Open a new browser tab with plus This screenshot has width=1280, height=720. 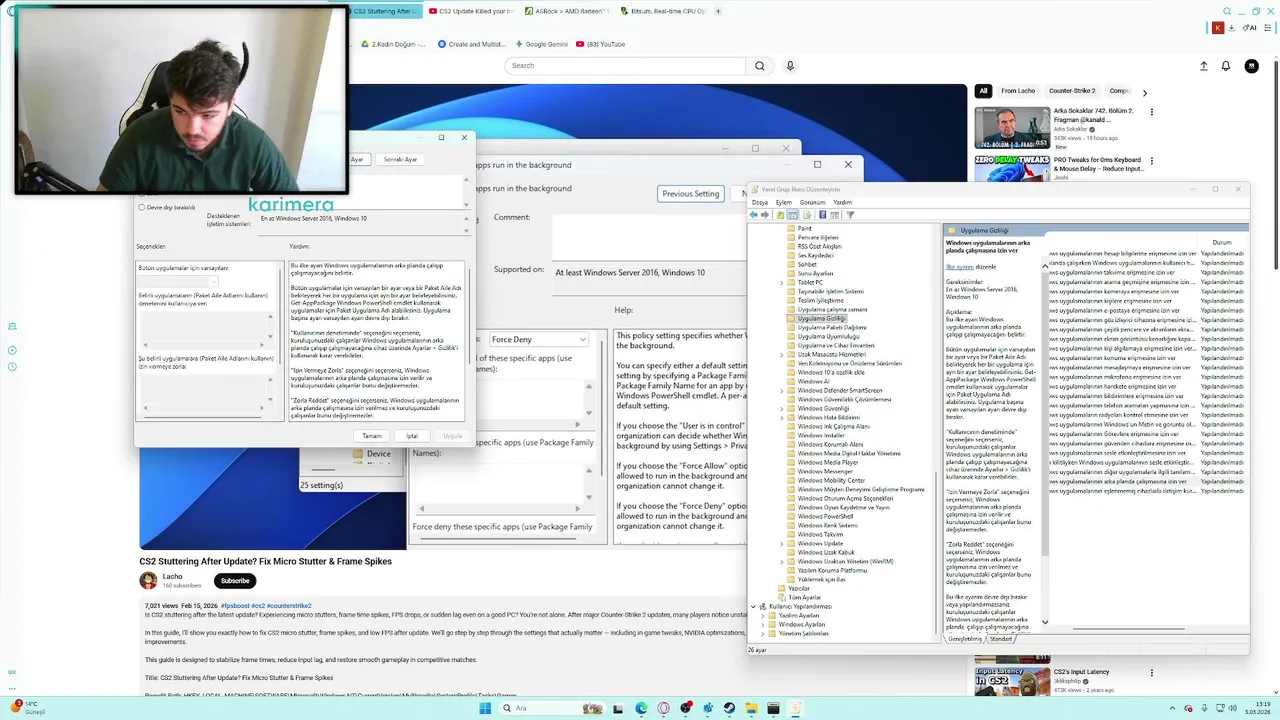coord(718,11)
